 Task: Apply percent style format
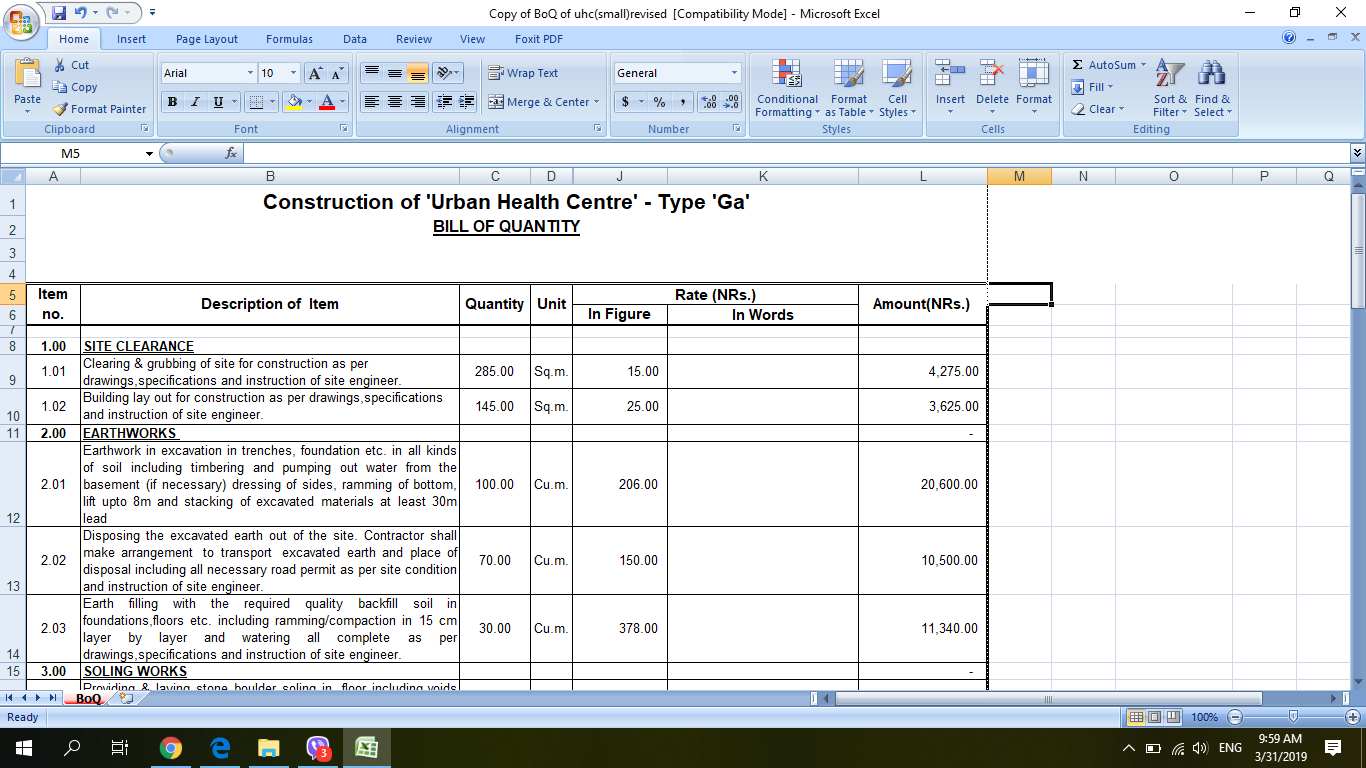[x=660, y=102]
